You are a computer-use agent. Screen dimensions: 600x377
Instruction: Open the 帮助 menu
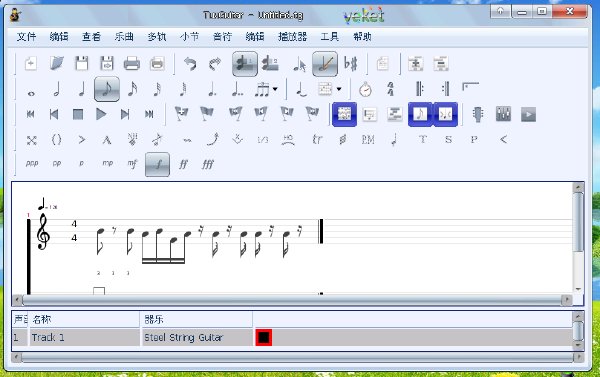pos(362,37)
